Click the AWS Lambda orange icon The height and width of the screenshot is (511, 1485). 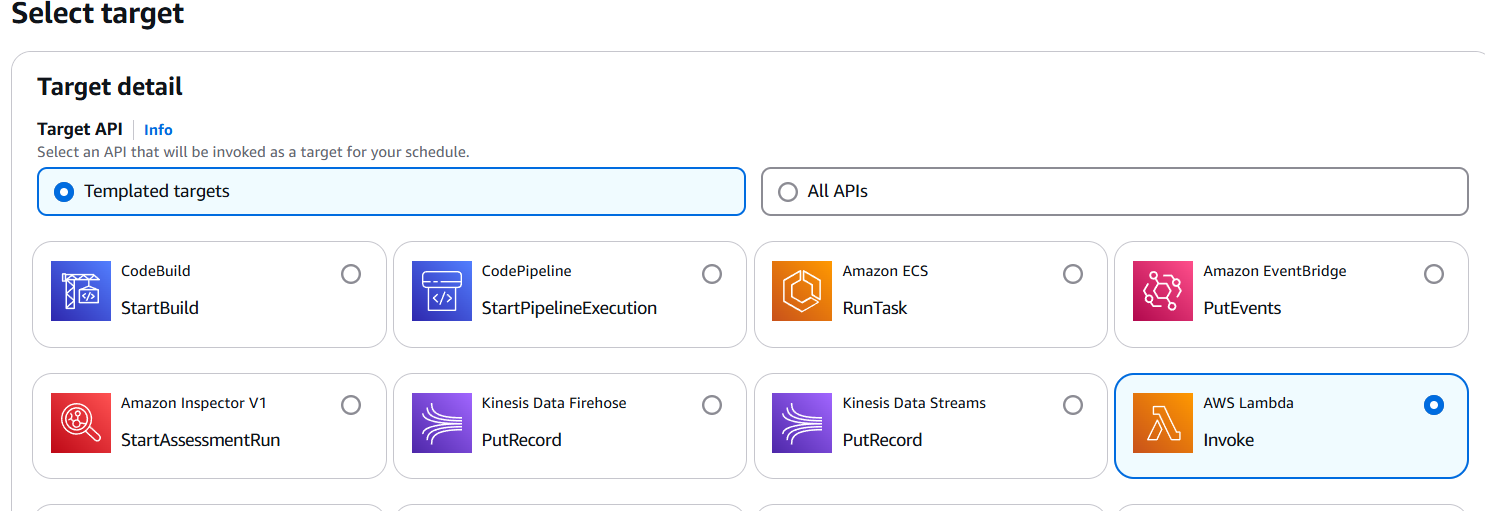[1163, 423]
